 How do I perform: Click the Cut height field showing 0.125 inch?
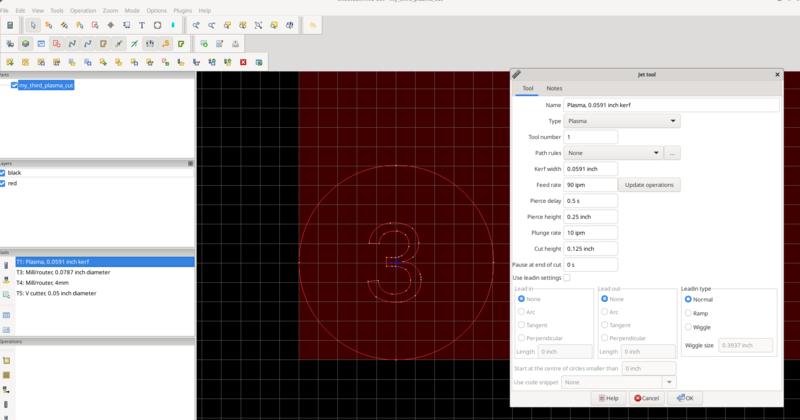590,249
